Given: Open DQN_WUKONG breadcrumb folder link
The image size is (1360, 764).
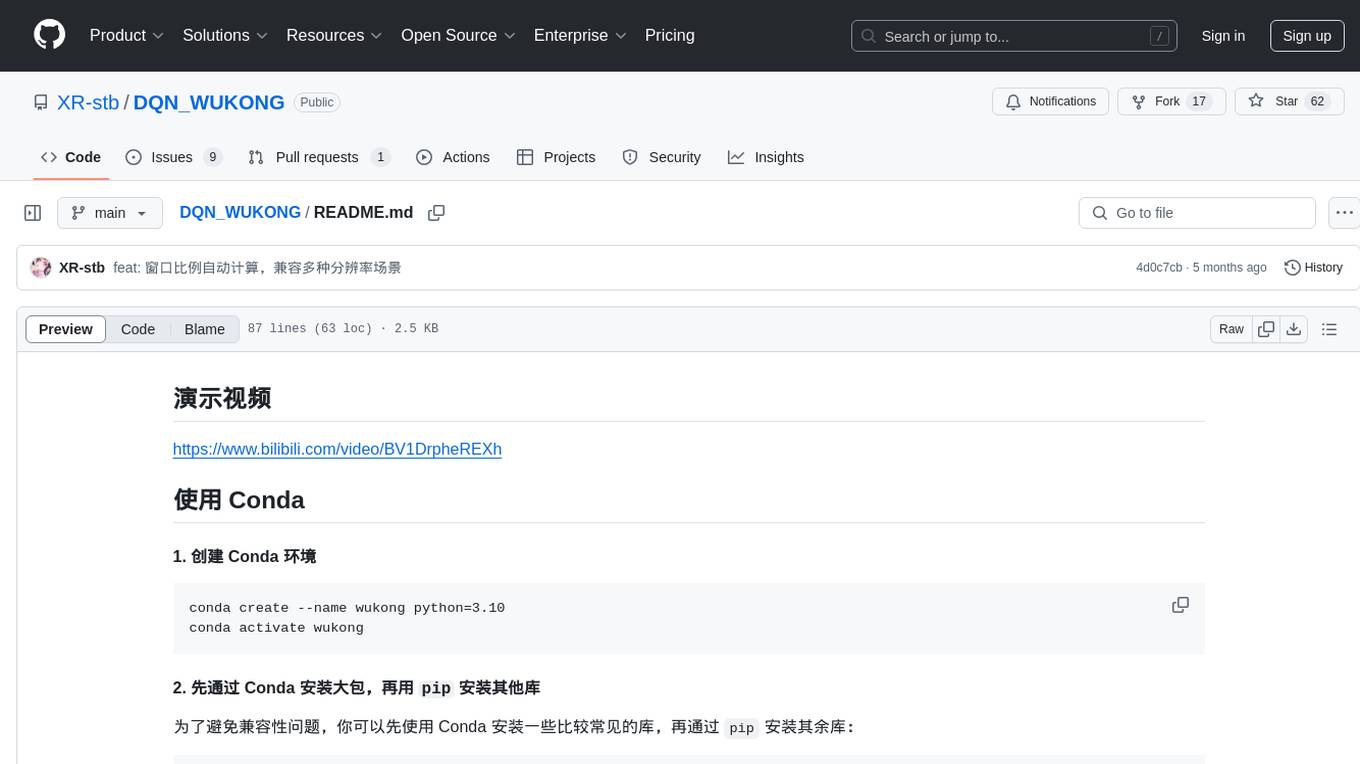Looking at the screenshot, I should [240, 212].
